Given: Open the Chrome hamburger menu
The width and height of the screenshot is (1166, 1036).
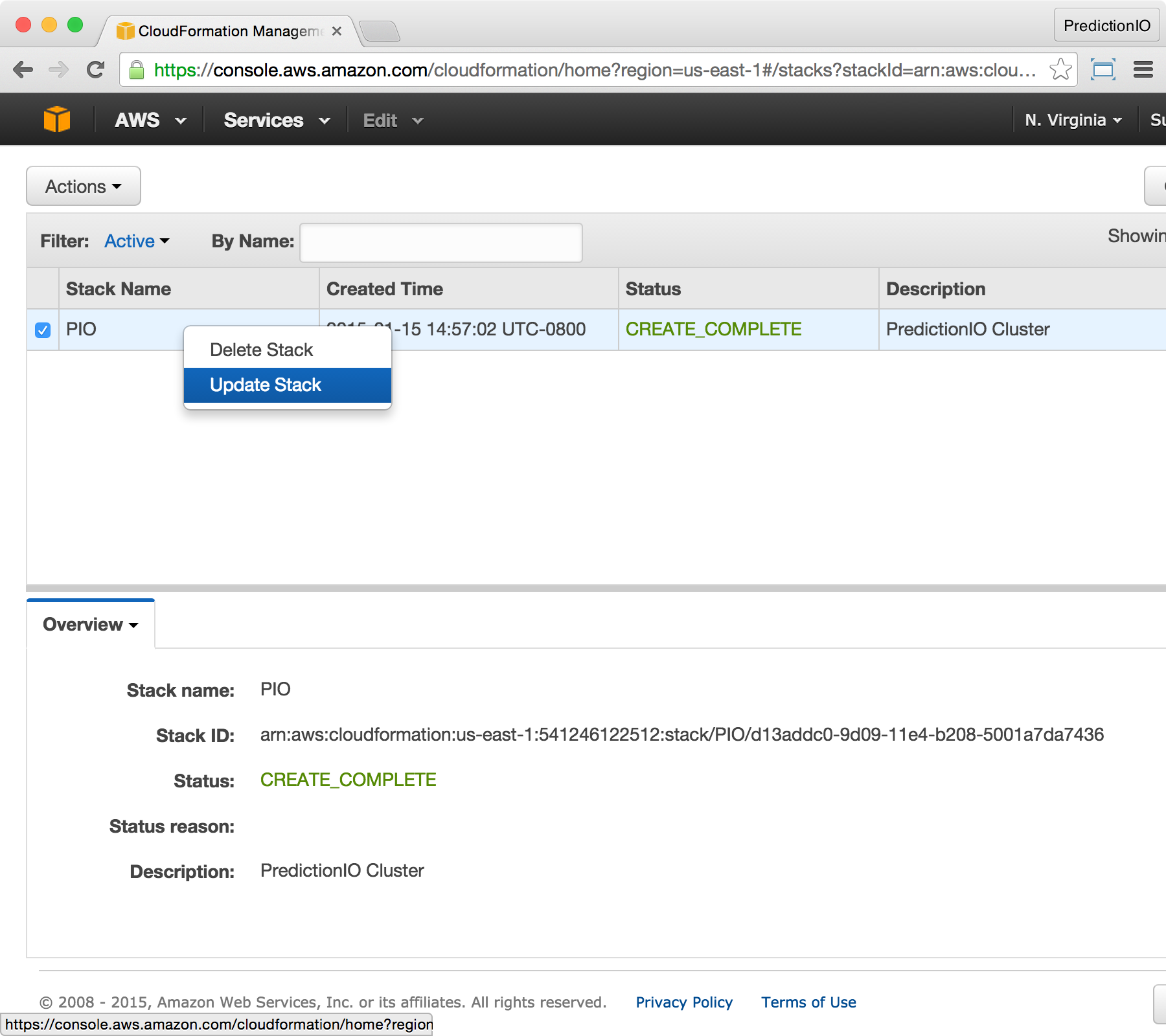Looking at the screenshot, I should point(1143,69).
